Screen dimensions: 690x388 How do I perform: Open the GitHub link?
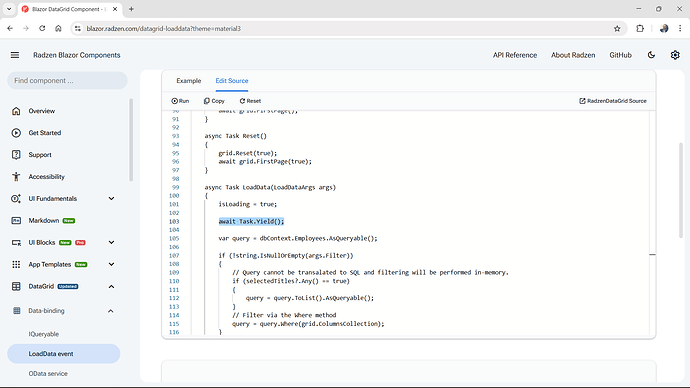[x=620, y=55]
